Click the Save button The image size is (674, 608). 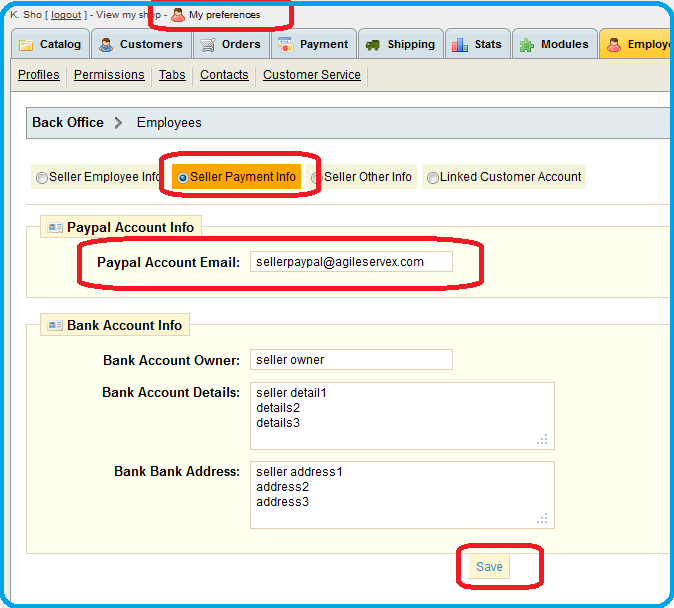pyautogui.click(x=489, y=567)
